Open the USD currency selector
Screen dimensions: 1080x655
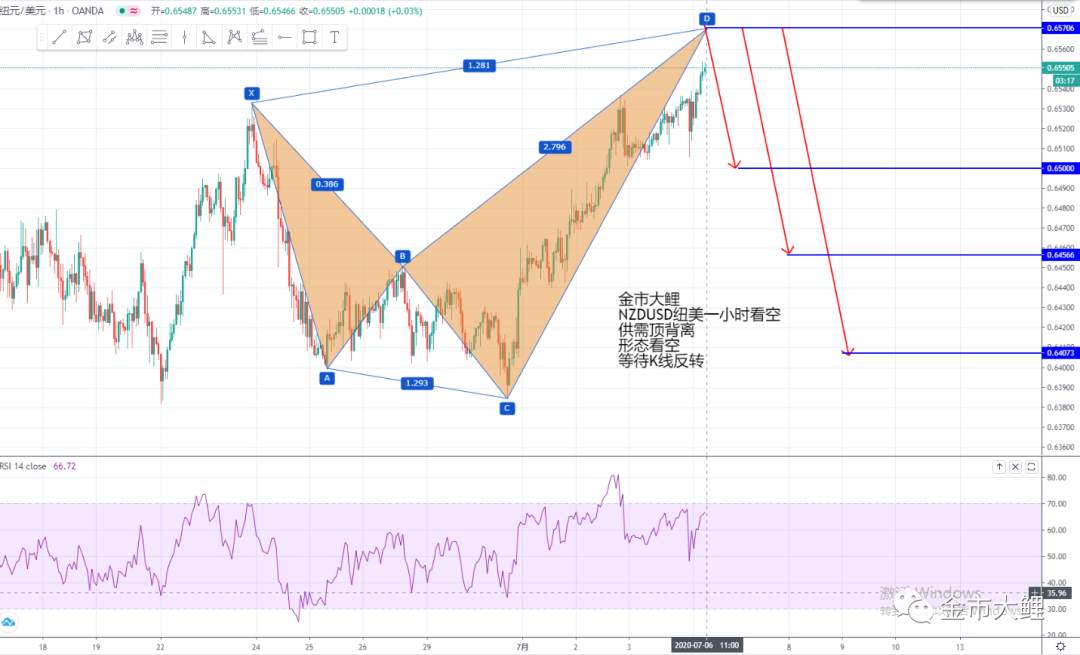click(1061, 10)
